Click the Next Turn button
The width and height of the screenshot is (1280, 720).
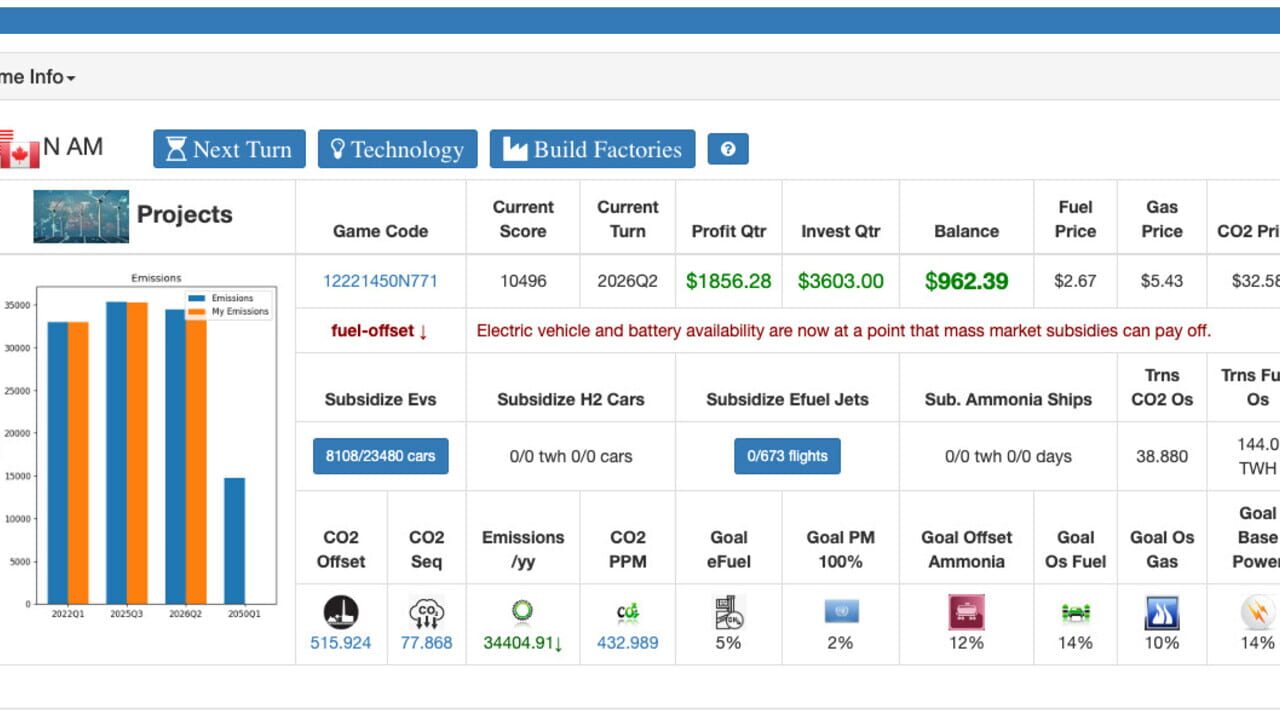[229, 149]
